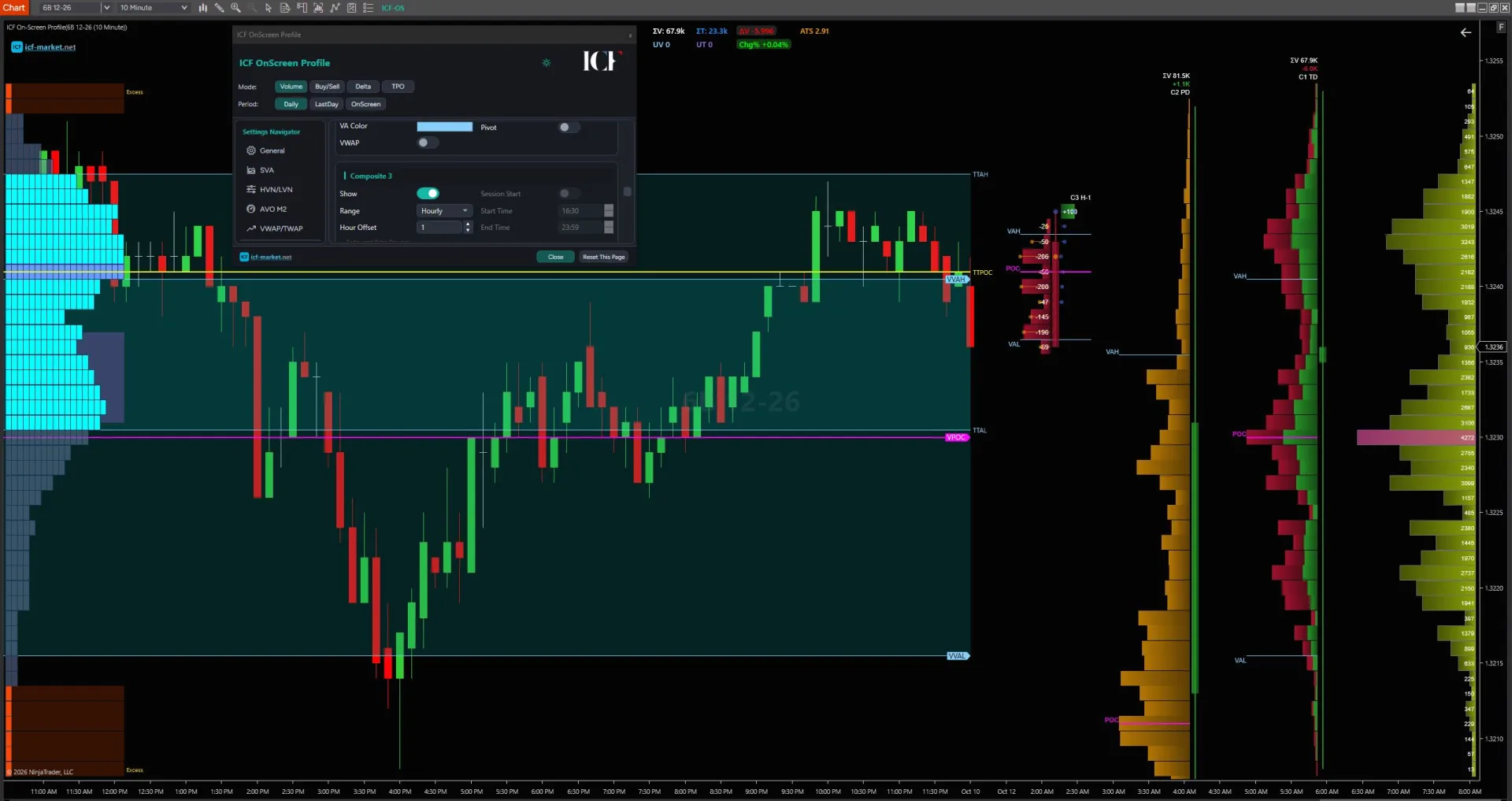
Task: Open the Range Hourly dropdown
Action: pyautogui.click(x=444, y=211)
